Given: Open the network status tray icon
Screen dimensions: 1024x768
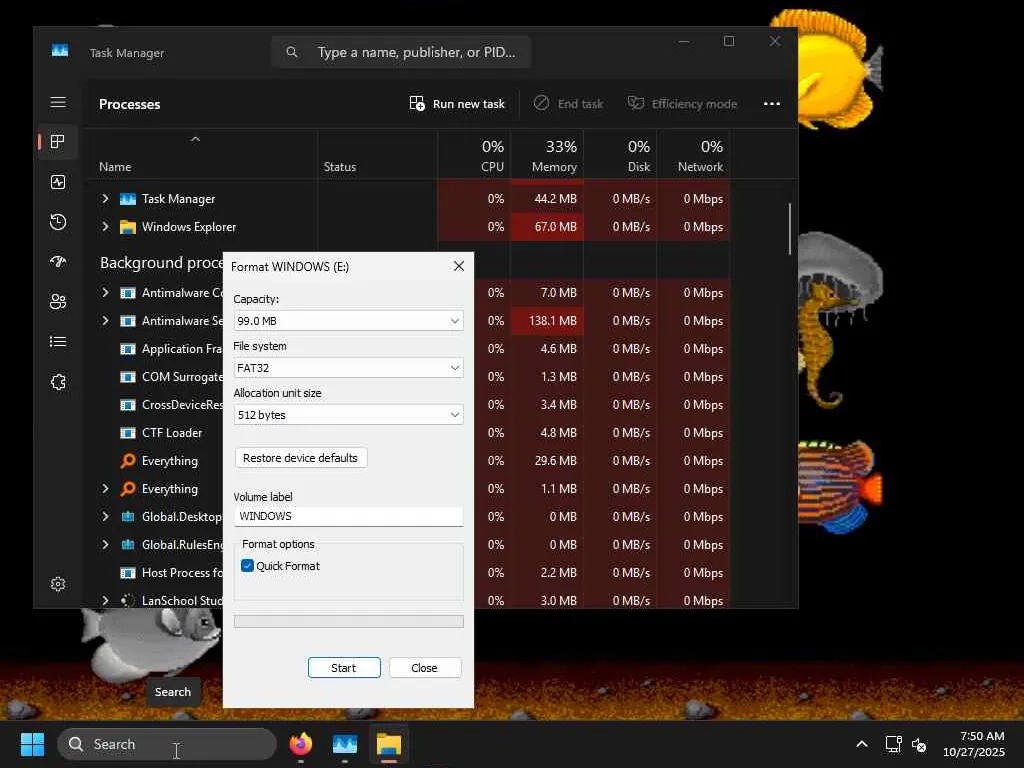Looking at the screenshot, I should 893,744.
